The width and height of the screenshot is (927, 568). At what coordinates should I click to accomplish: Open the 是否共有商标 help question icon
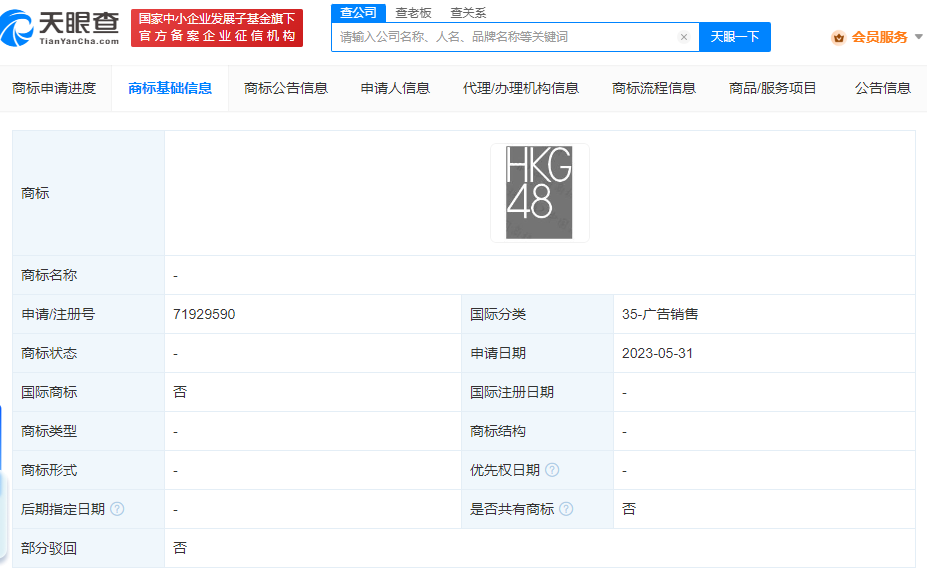[566, 509]
